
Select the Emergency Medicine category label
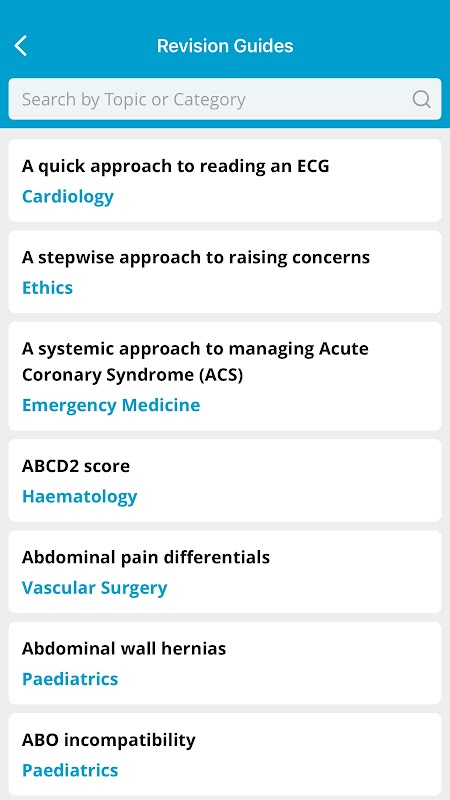point(111,405)
